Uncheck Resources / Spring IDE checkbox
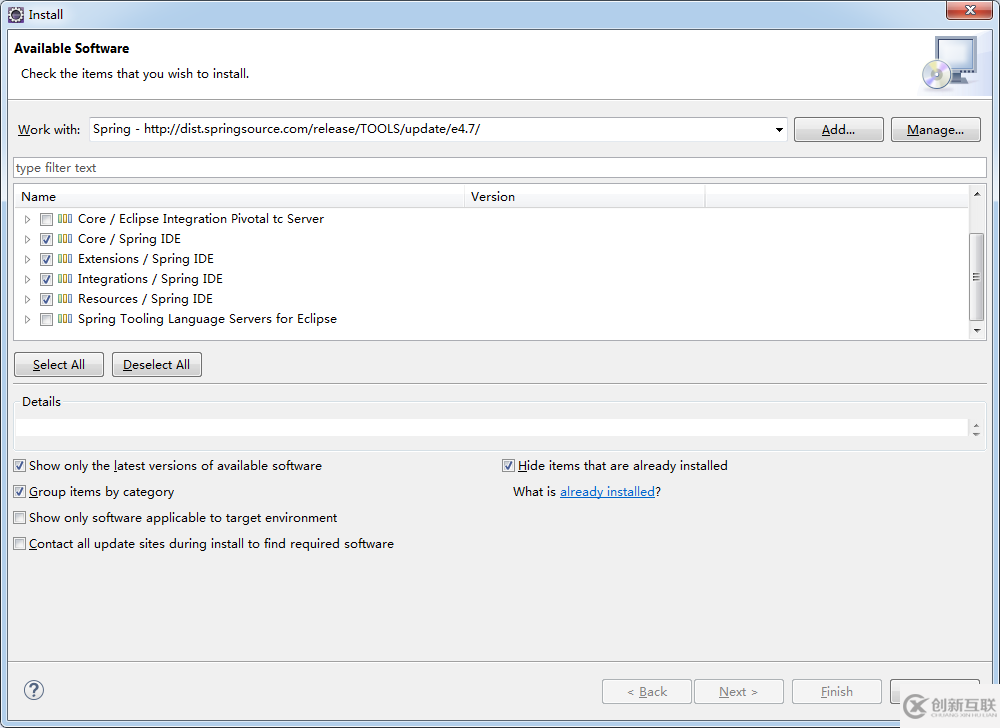1000x728 pixels. [46, 300]
